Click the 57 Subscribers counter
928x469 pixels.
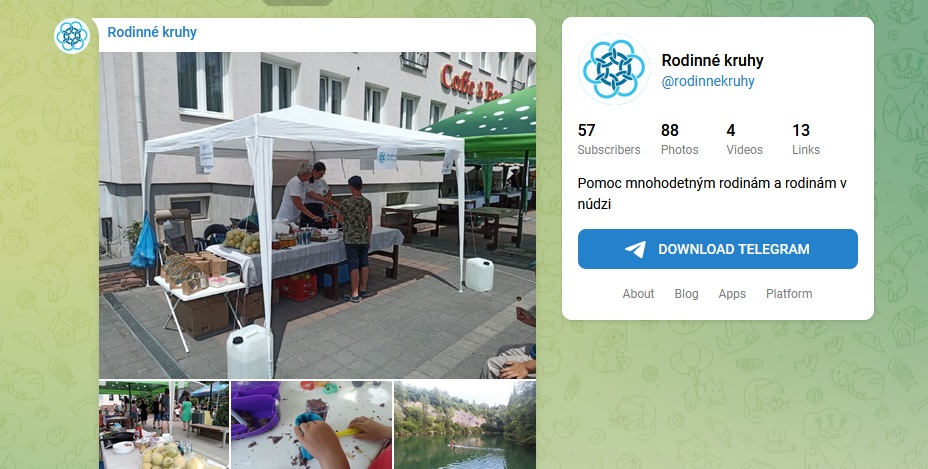coord(609,139)
